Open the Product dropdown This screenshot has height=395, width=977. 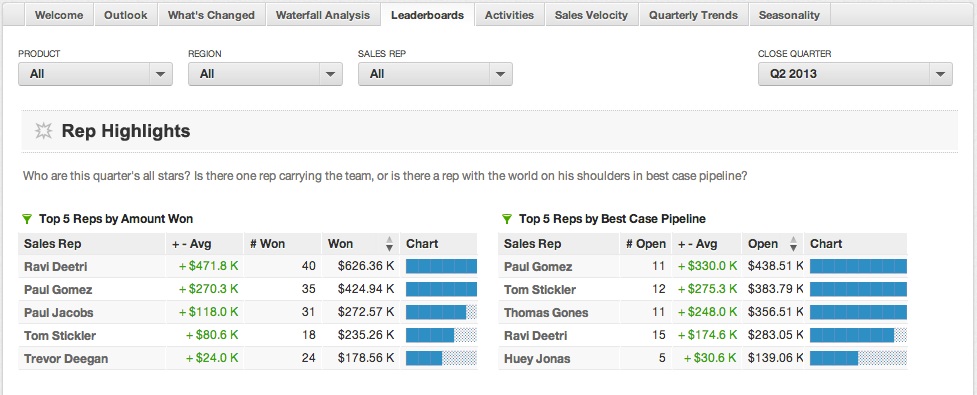tap(95, 74)
